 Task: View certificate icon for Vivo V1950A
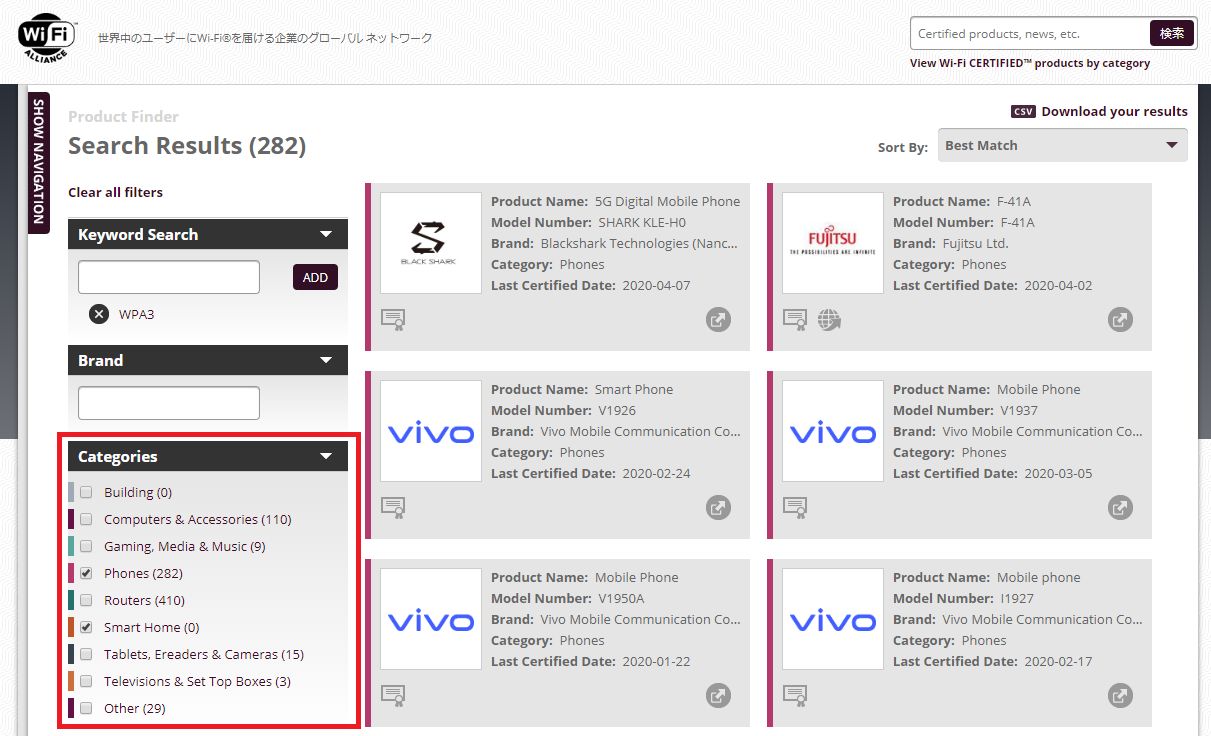click(393, 696)
